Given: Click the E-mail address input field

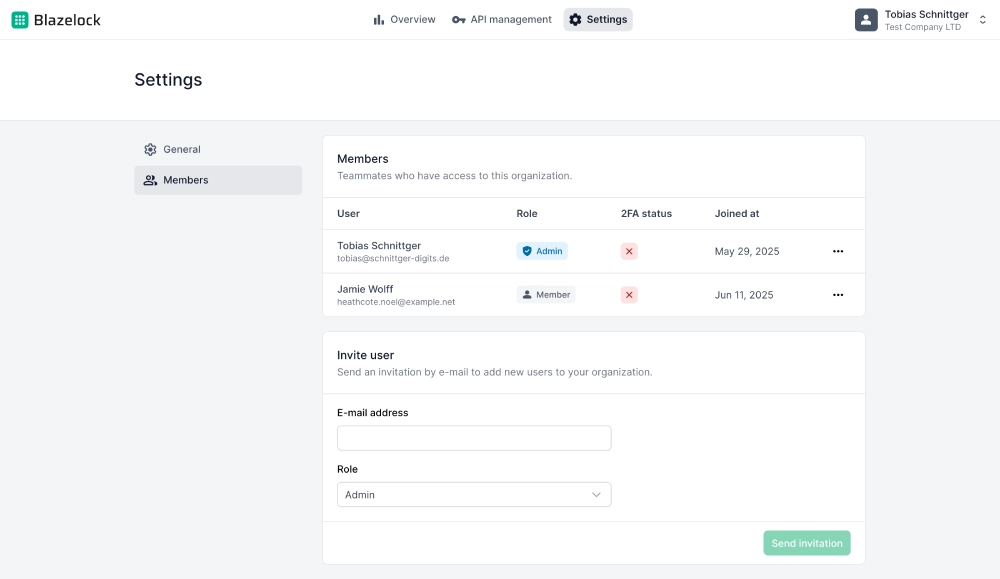Looking at the screenshot, I should [474, 437].
